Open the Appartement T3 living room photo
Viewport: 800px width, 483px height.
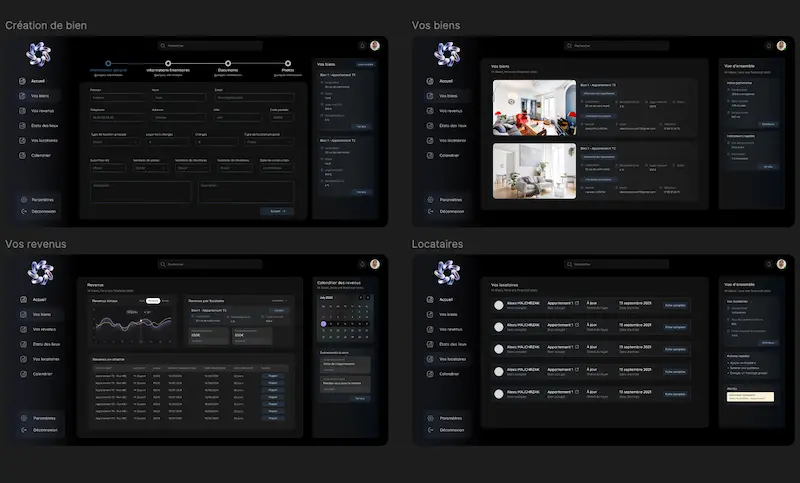tap(534, 108)
